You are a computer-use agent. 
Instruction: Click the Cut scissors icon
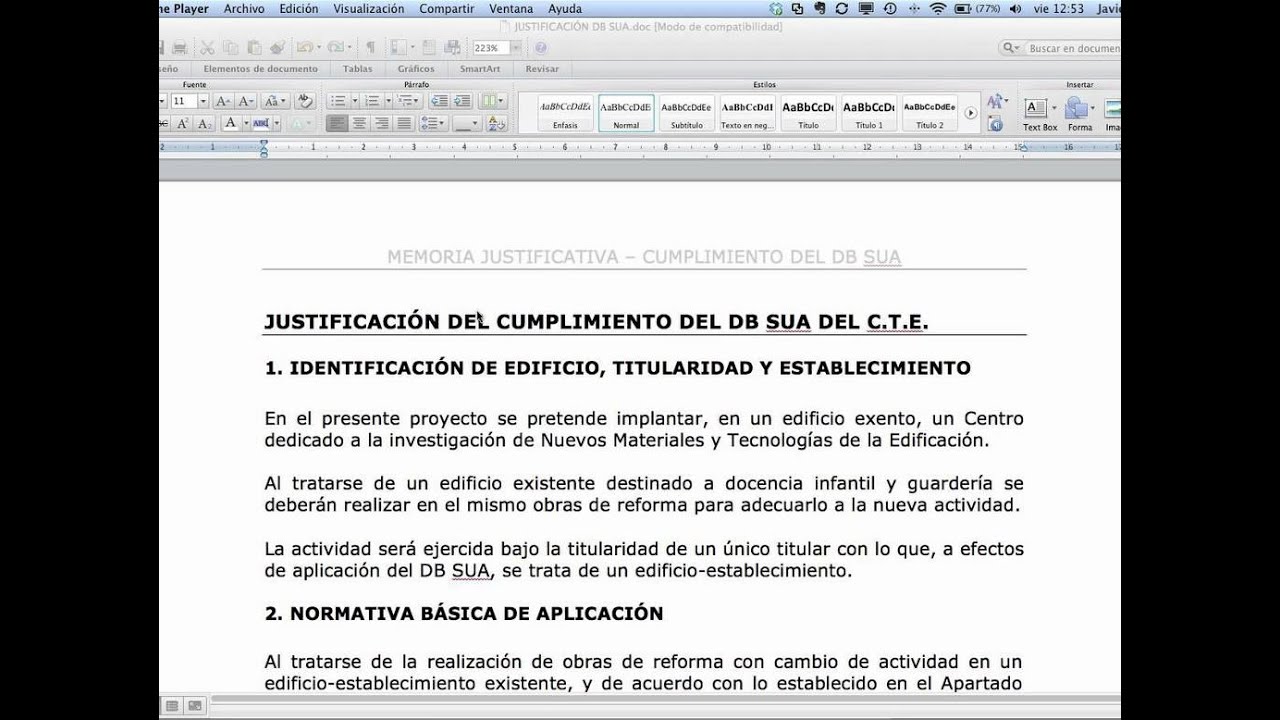click(x=207, y=47)
